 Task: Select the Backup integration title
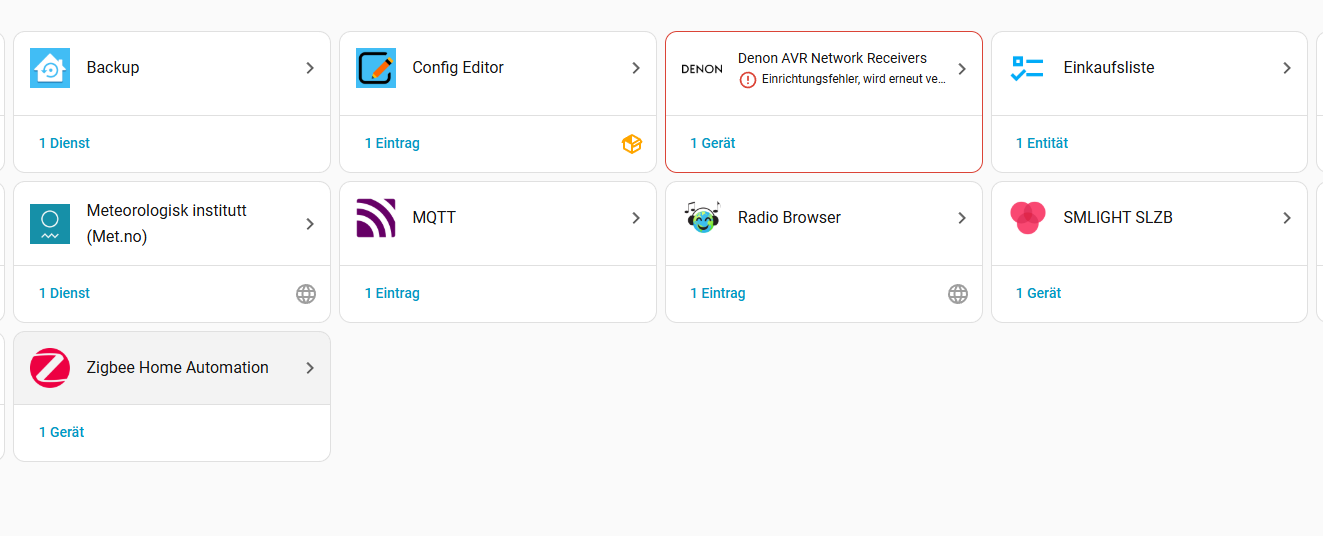coord(113,68)
